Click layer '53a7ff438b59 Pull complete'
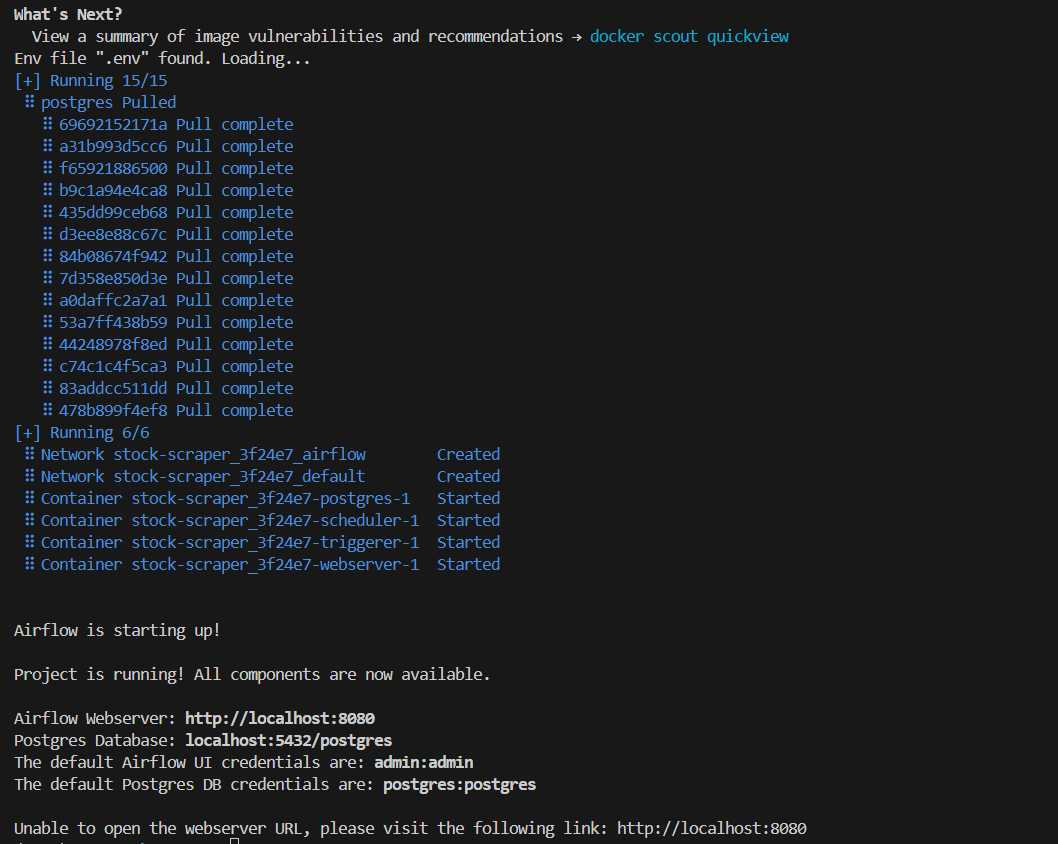Viewport: 1058px width, 844px height. point(168,322)
